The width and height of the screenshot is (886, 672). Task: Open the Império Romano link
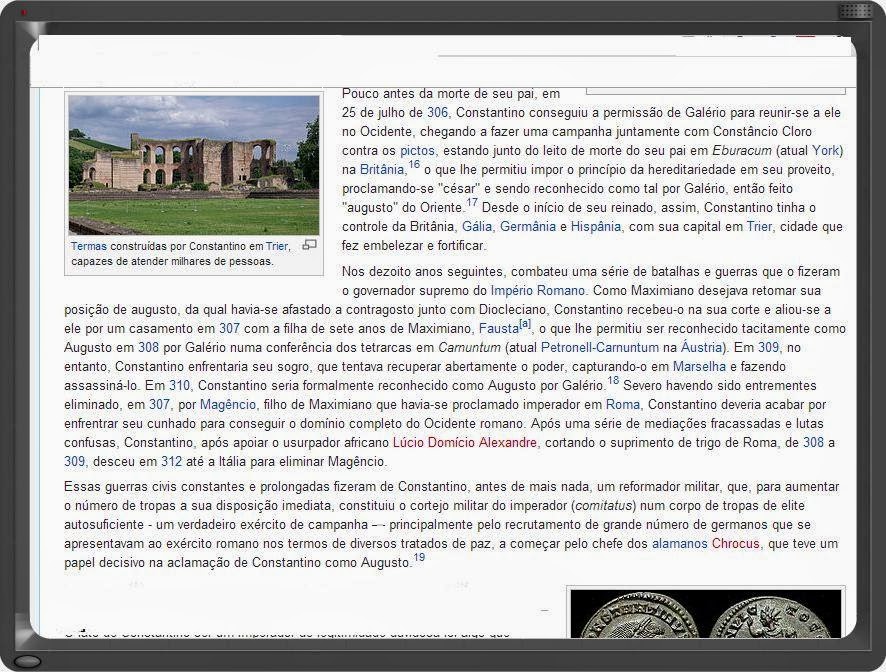[537, 291]
